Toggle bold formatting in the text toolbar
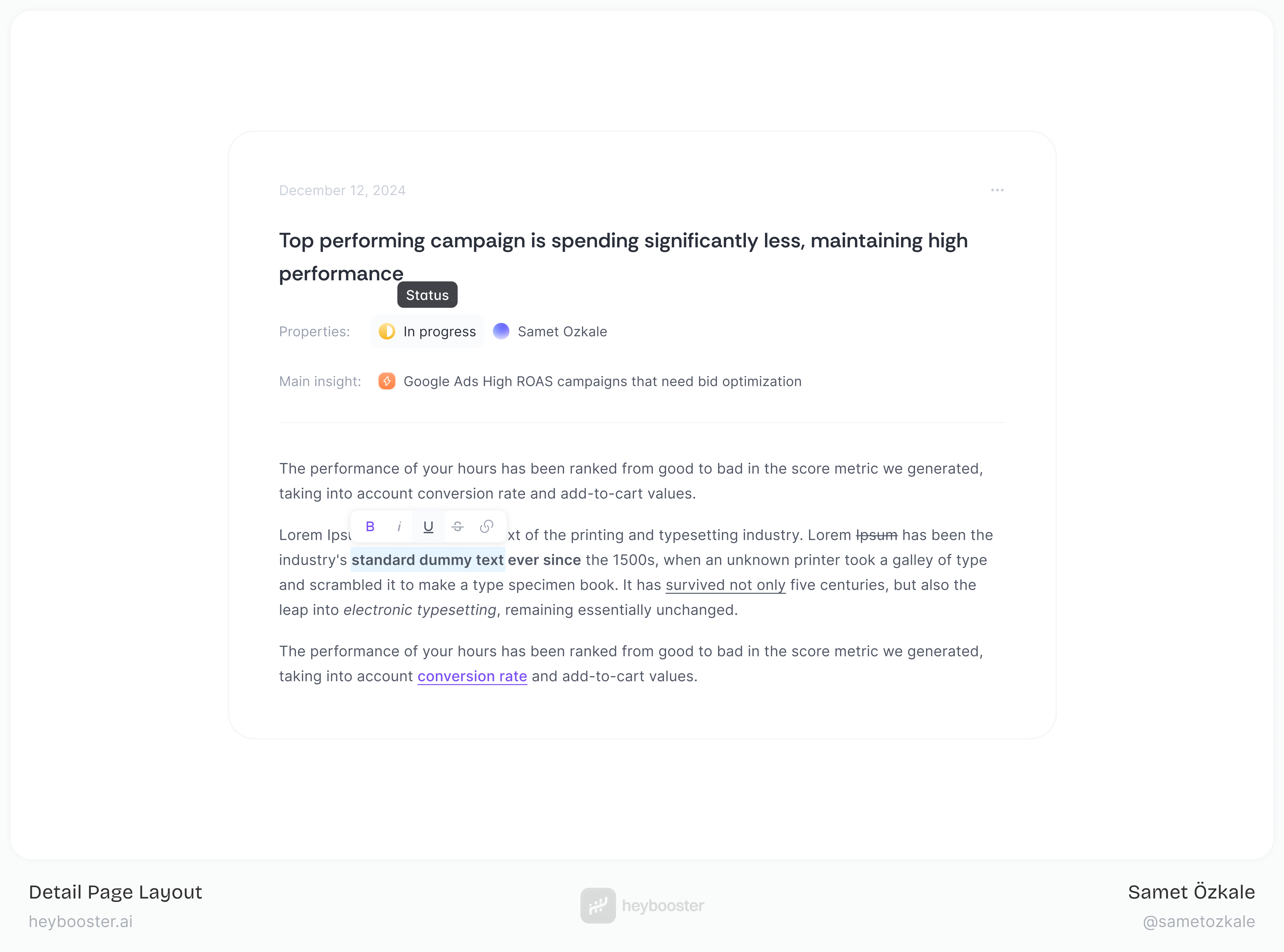This screenshot has height=952, width=1284. (x=370, y=526)
